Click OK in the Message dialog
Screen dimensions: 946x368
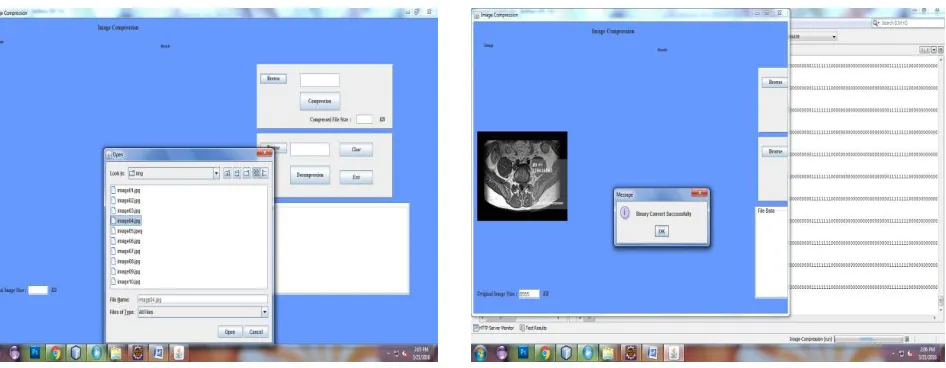(662, 231)
